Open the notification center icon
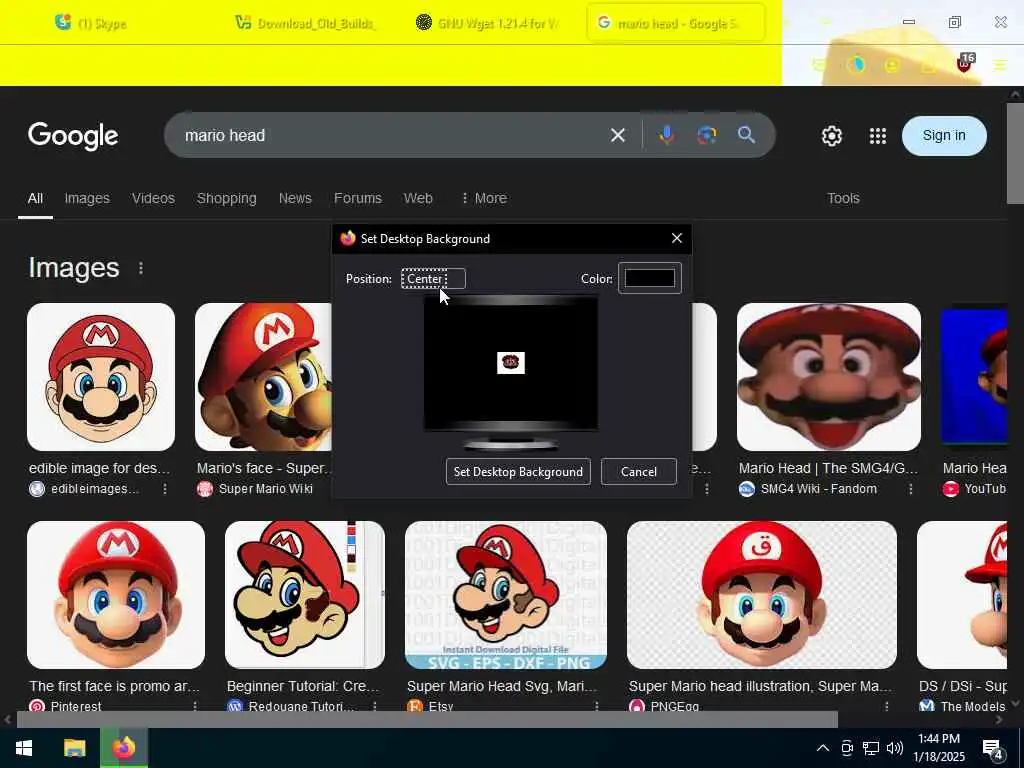This screenshot has width=1024, height=768. pyautogui.click(x=993, y=749)
